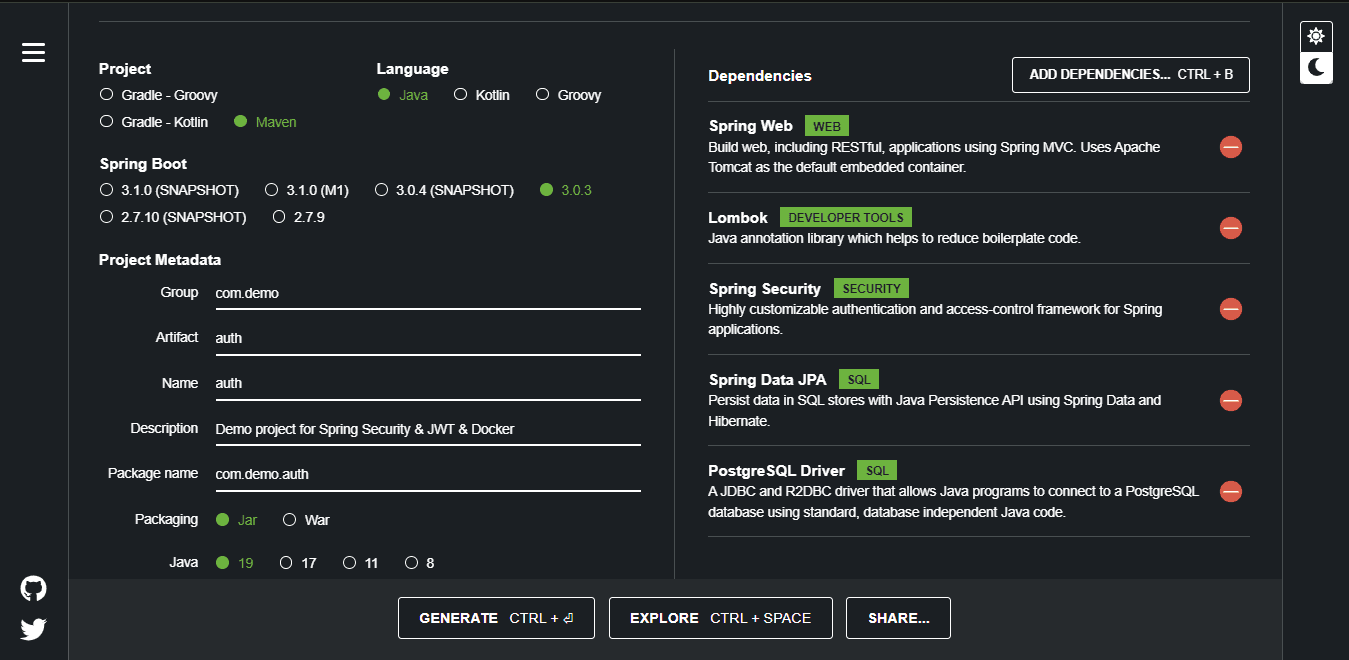Remove the Spring Data JPA dependency
Image resolution: width=1349 pixels, height=660 pixels.
point(1231,400)
